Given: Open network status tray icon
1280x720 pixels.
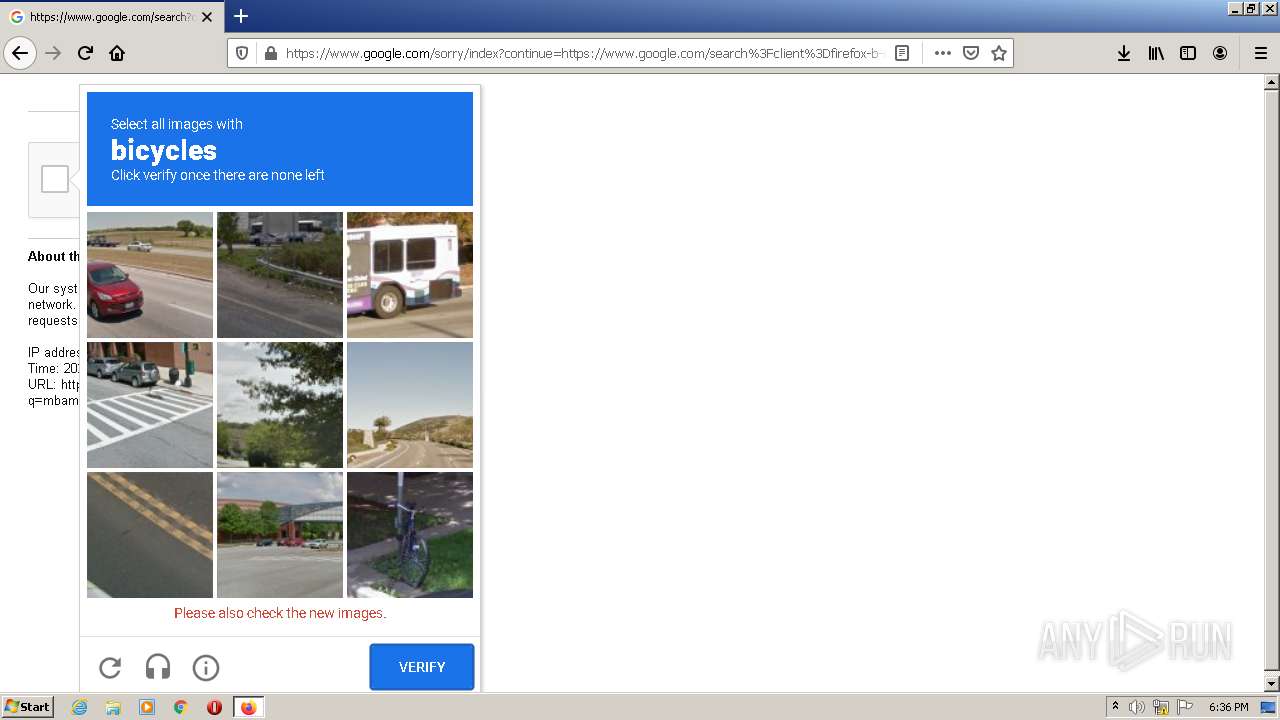Looking at the screenshot, I should [x=1161, y=707].
